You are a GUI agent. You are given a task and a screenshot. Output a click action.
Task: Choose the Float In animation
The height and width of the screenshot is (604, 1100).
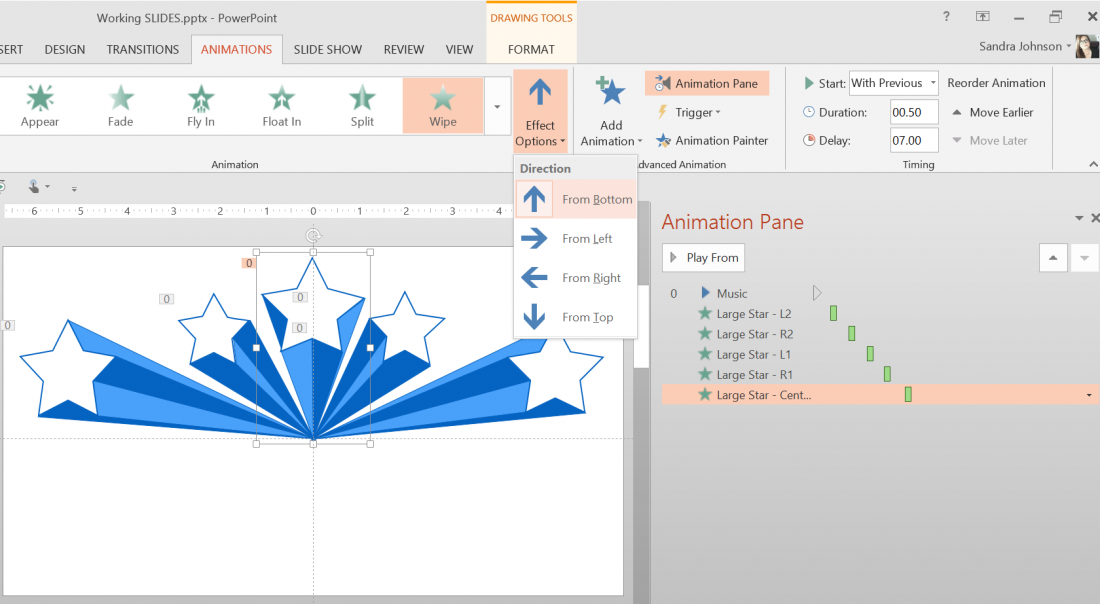(281, 105)
